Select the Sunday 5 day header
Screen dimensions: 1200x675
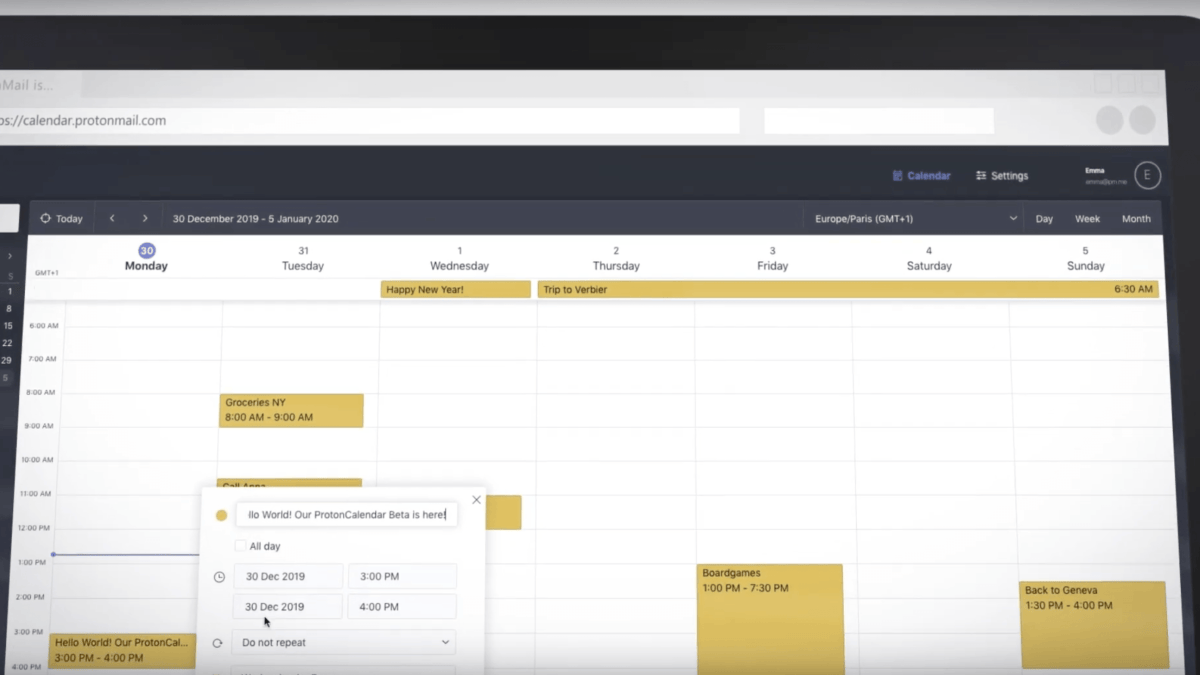tap(1085, 258)
